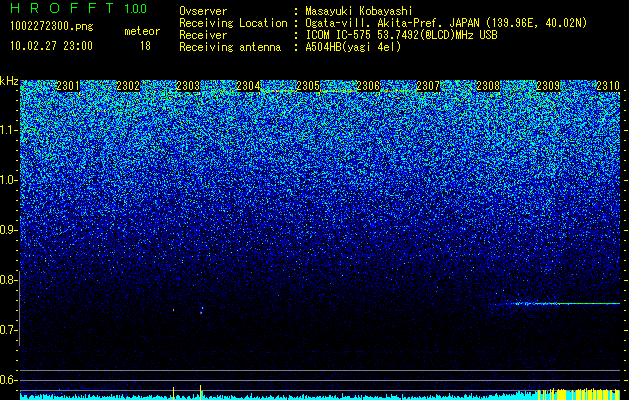The height and width of the screenshot is (400, 629).
Task: Click the 2307 time marker
Action: coord(428,86)
